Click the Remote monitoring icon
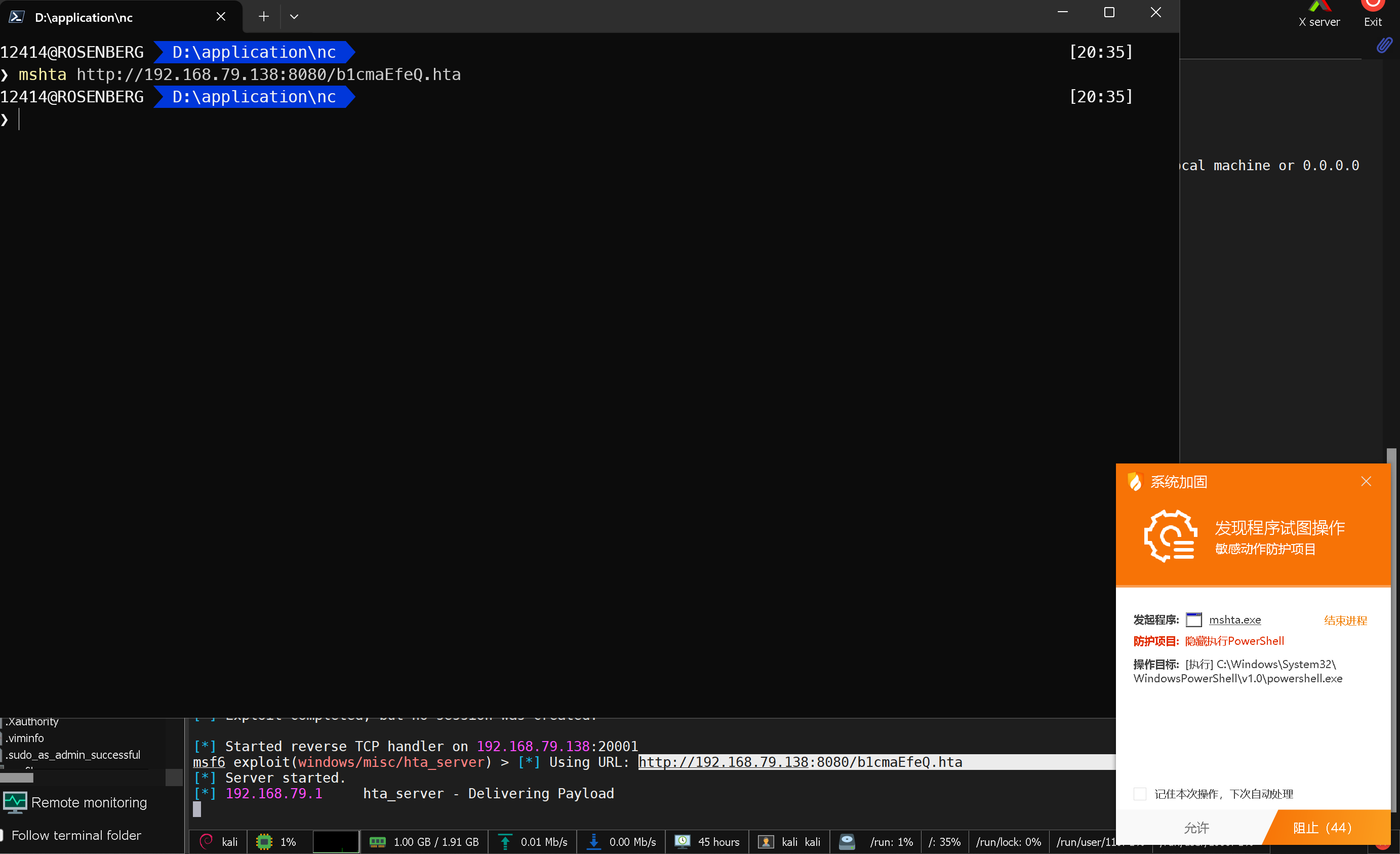This screenshot has width=1400, height=854. click(x=15, y=802)
